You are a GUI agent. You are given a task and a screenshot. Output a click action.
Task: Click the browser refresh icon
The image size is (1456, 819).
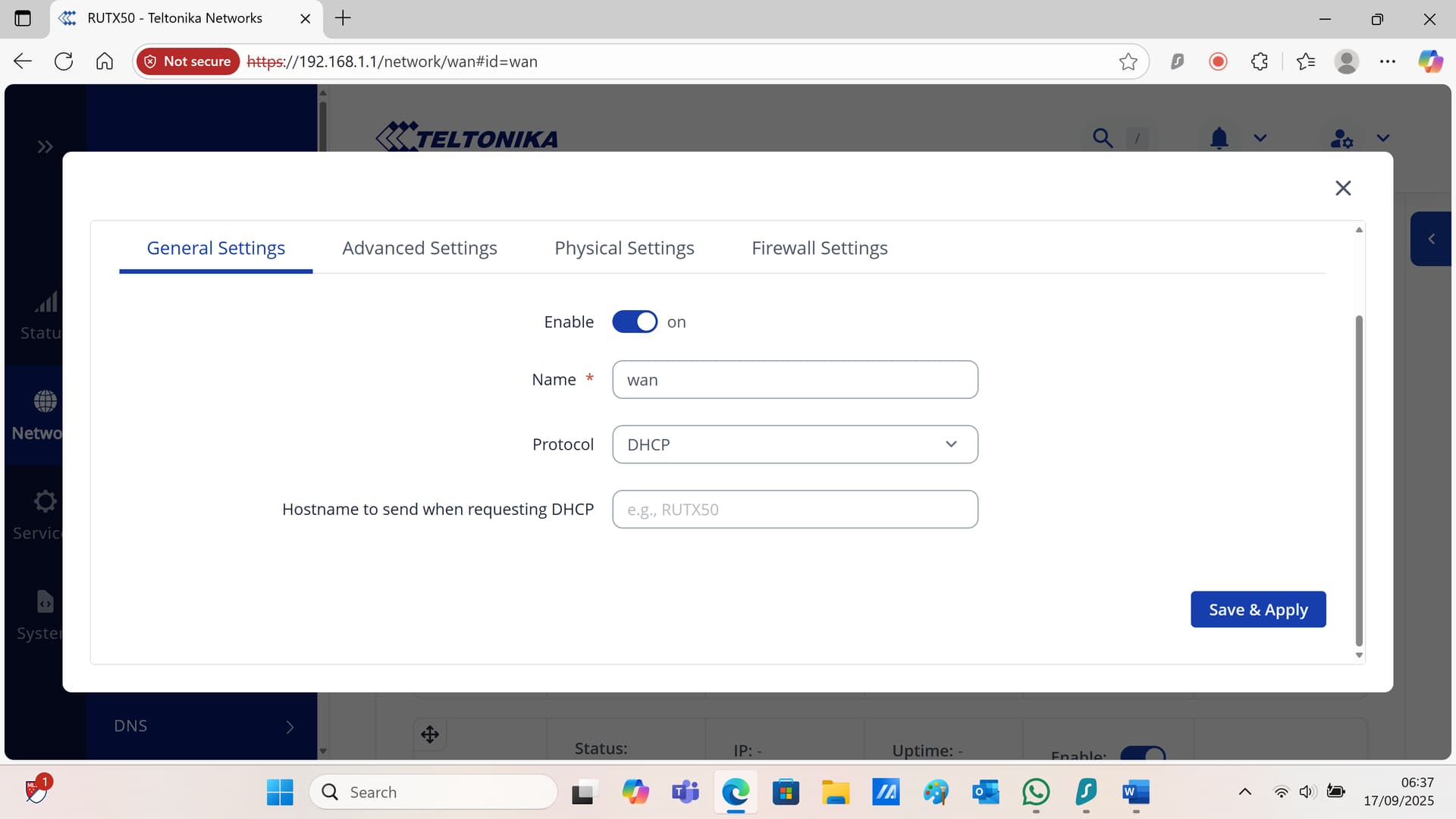[x=64, y=61]
